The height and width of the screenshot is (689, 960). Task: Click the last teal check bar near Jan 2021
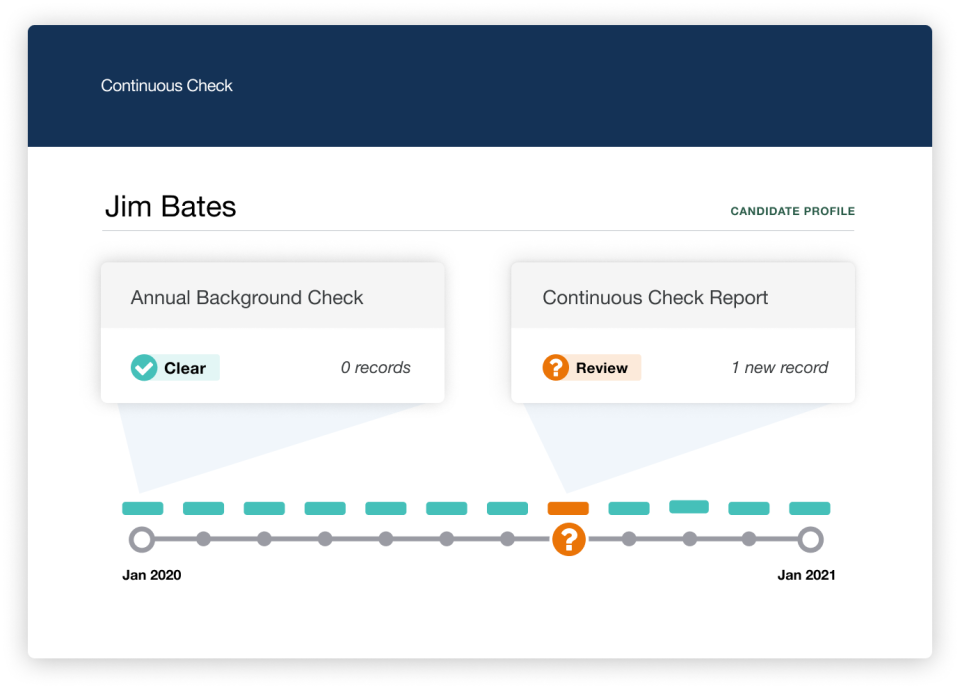click(x=810, y=508)
